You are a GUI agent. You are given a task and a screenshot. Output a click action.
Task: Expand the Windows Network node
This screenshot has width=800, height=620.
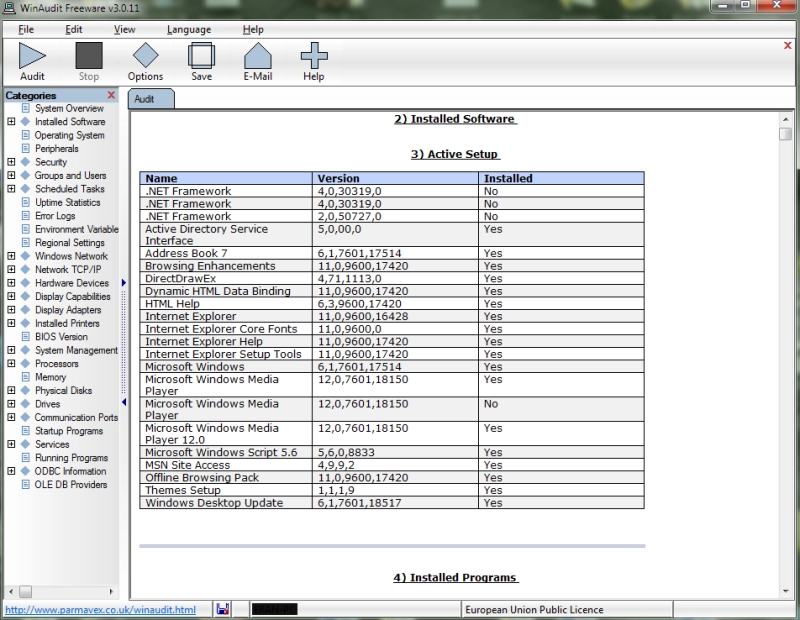click(x=11, y=256)
